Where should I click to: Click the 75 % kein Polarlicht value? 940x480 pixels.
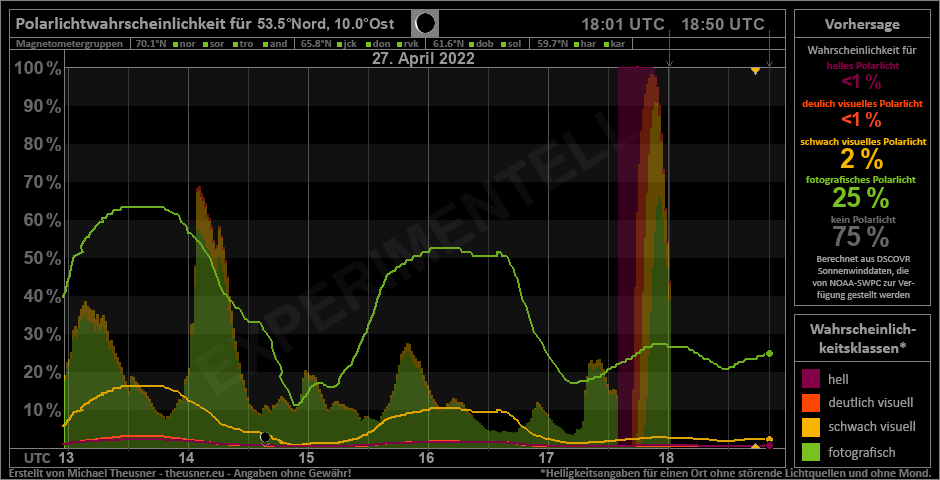pyautogui.click(x=861, y=237)
